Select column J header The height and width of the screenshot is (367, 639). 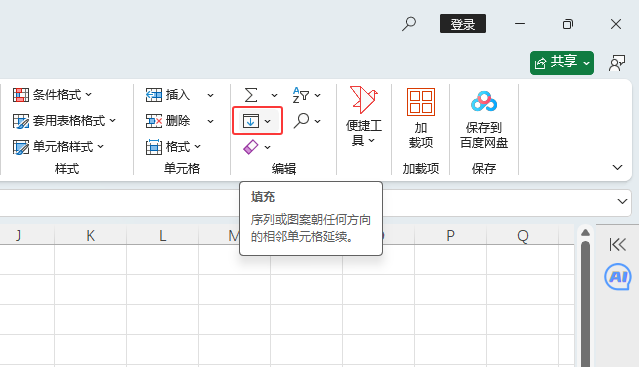(x=27, y=235)
